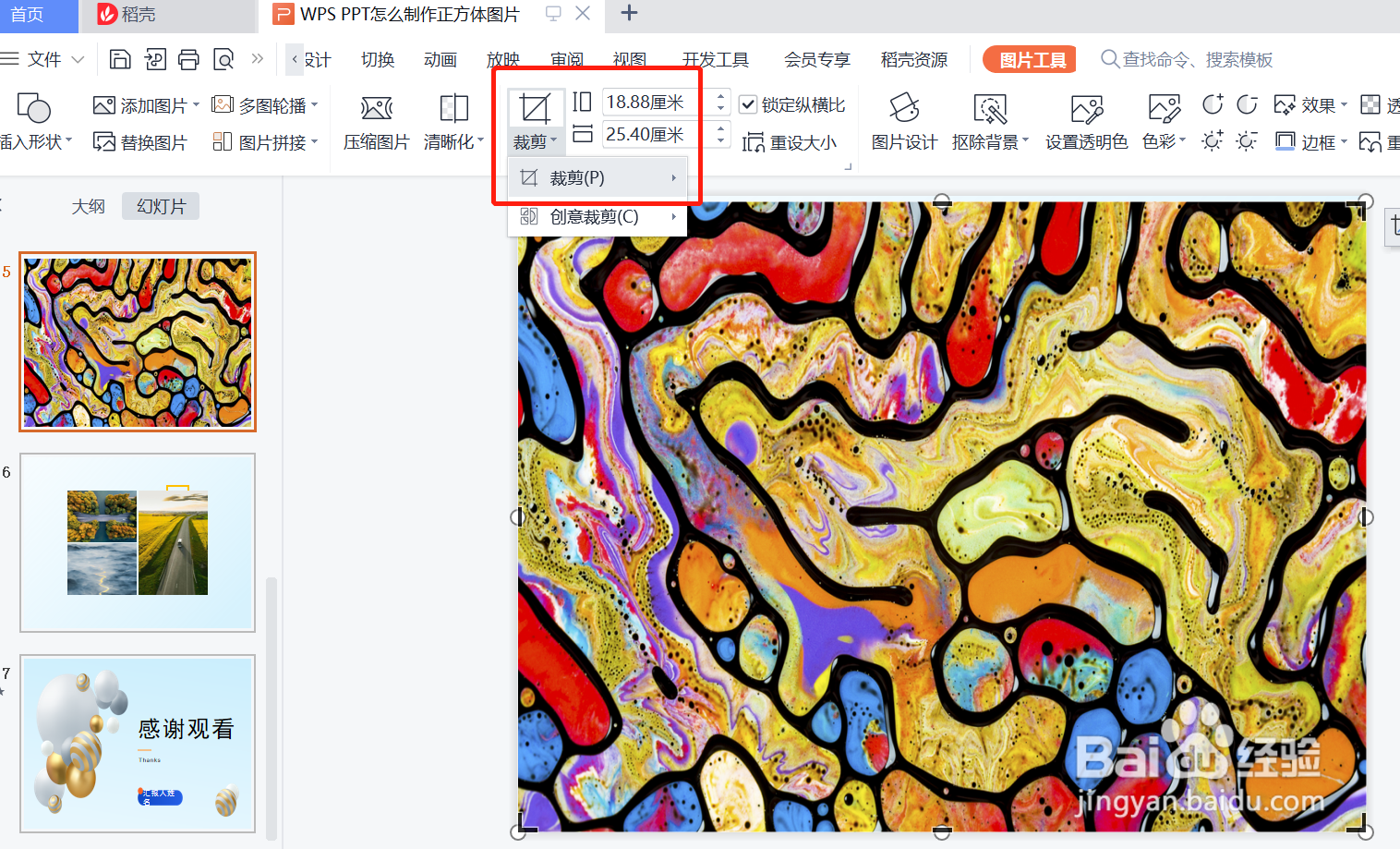1400x849 pixels.
Task: Click the 裁剪 crop tool icon
Action: [x=535, y=109]
